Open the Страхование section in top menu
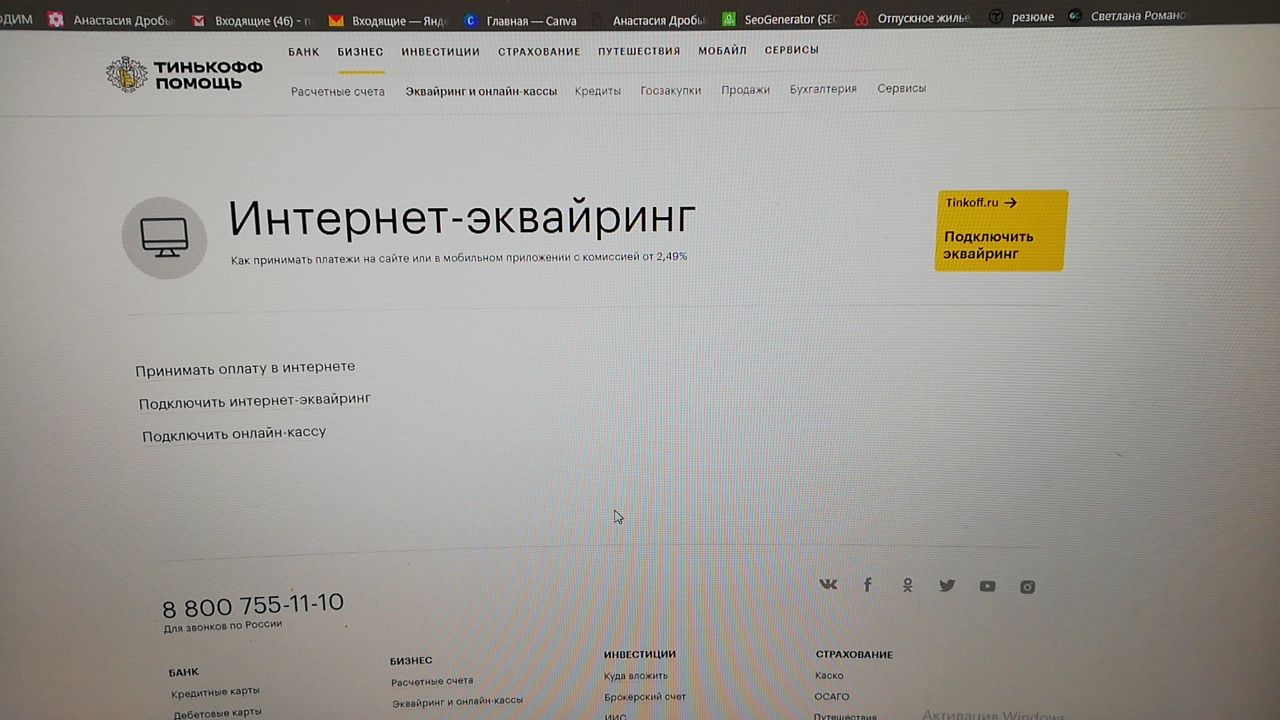1280x720 pixels. [x=539, y=52]
